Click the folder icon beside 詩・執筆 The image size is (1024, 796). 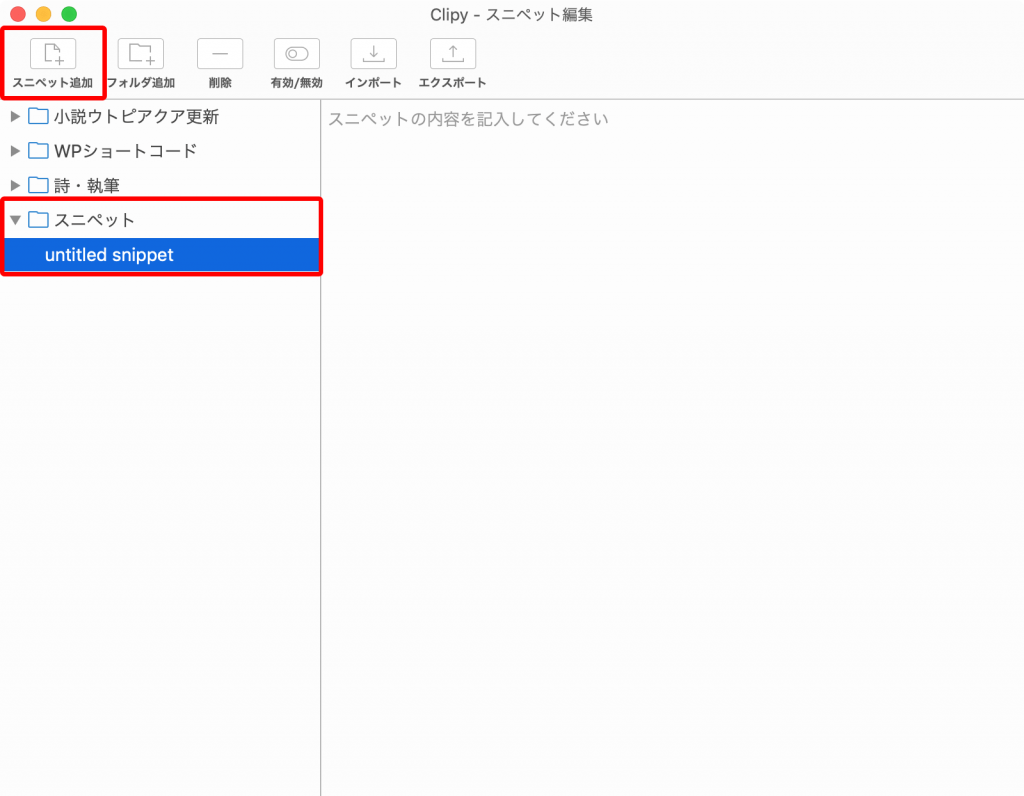point(38,185)
